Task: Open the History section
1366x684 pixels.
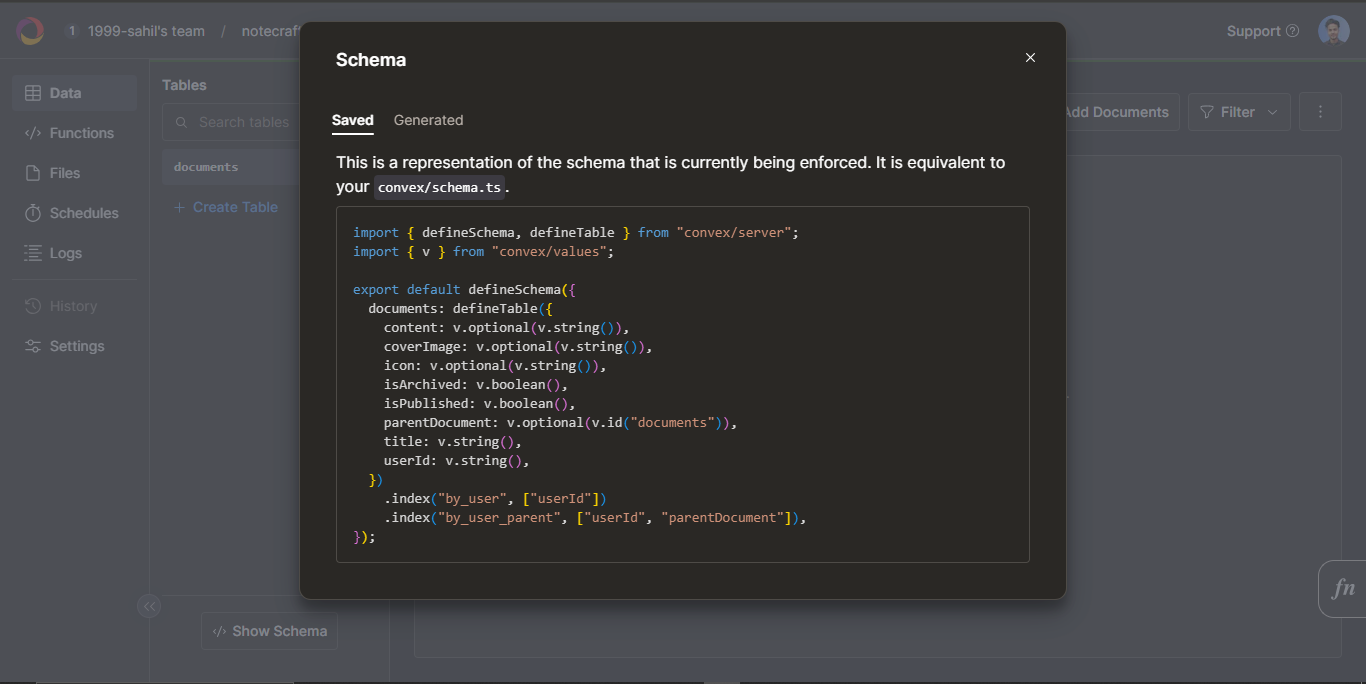Action: pos(74,306)
